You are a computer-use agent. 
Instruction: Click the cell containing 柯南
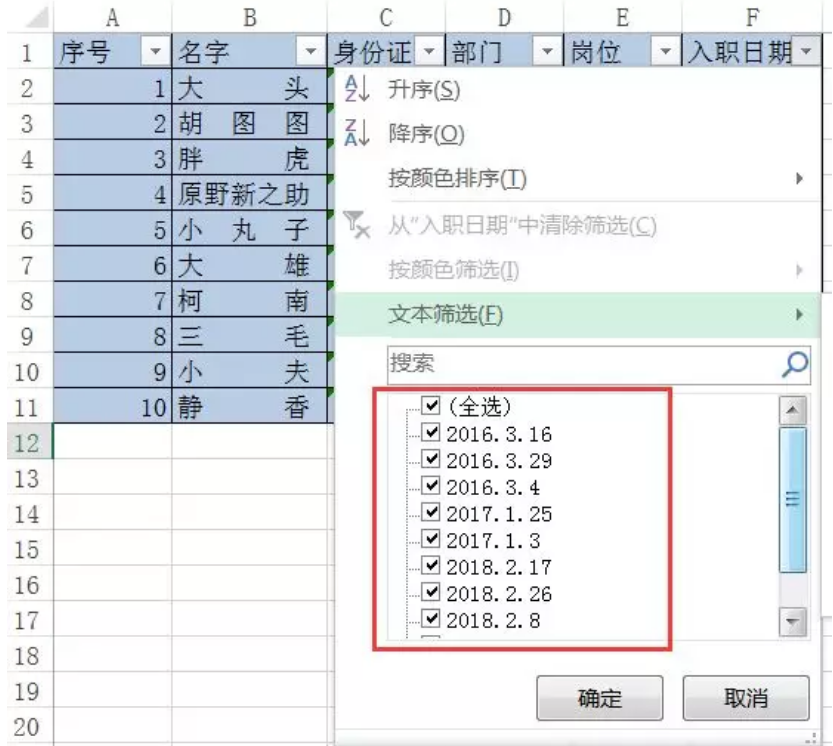[x=250, y=301]
